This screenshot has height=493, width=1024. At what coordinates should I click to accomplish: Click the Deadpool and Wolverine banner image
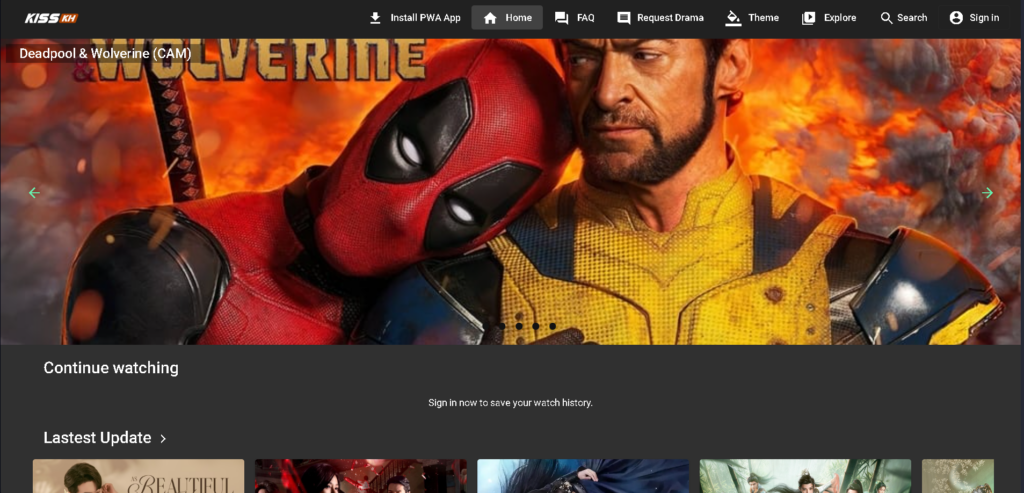pyautogui.click(x=512, y=191)
